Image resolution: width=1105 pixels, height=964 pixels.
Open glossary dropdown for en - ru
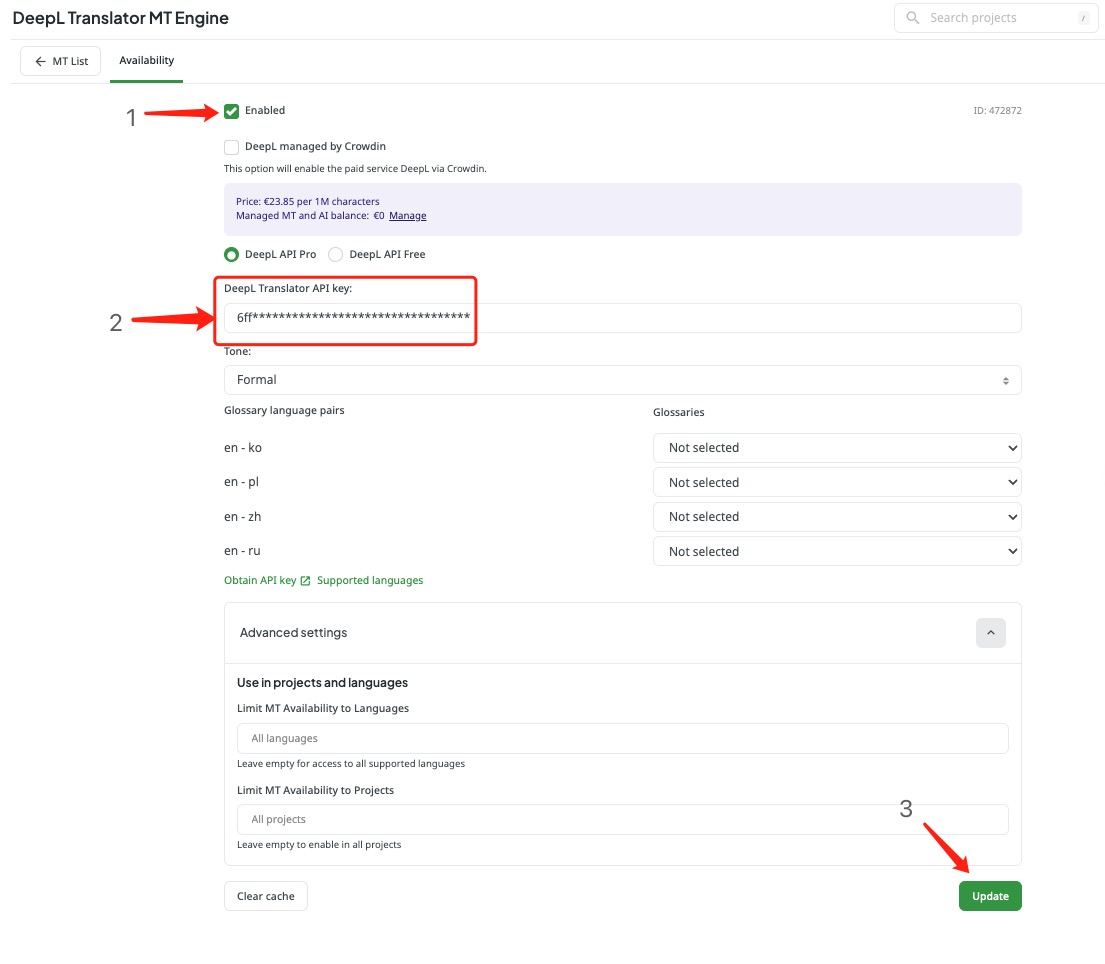point(837,552)
